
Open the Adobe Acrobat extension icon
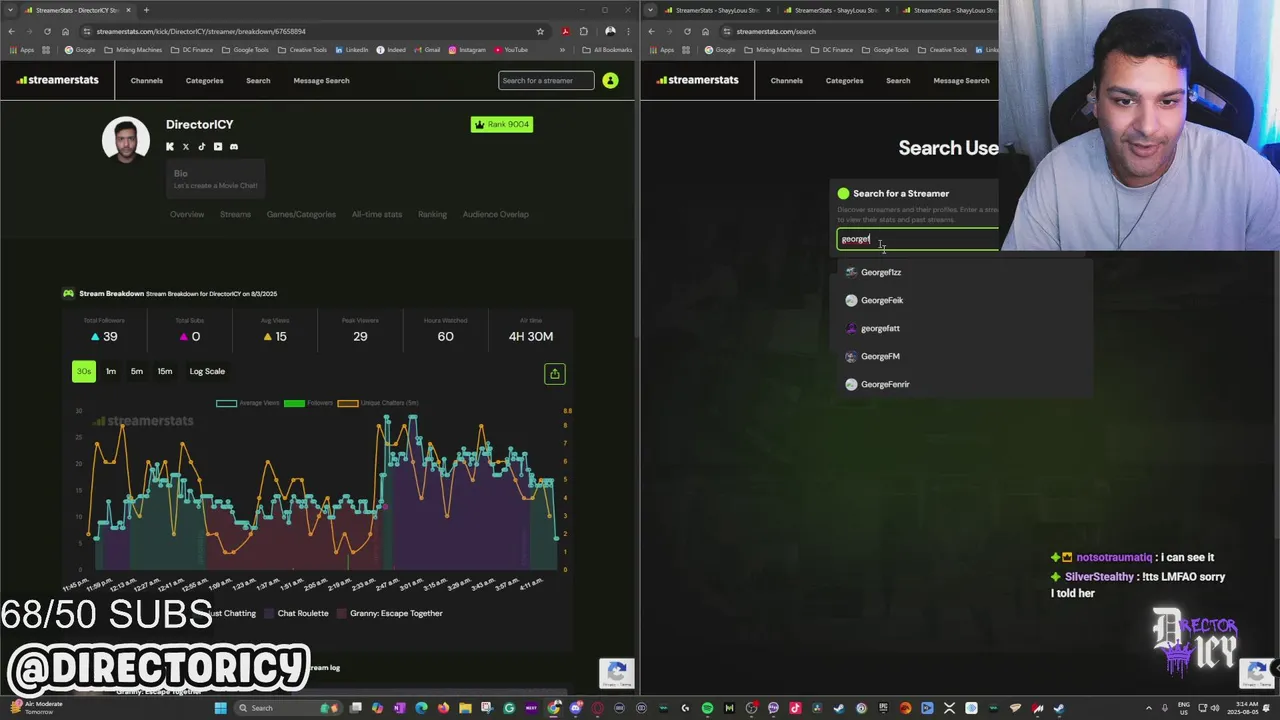point(565,31)
